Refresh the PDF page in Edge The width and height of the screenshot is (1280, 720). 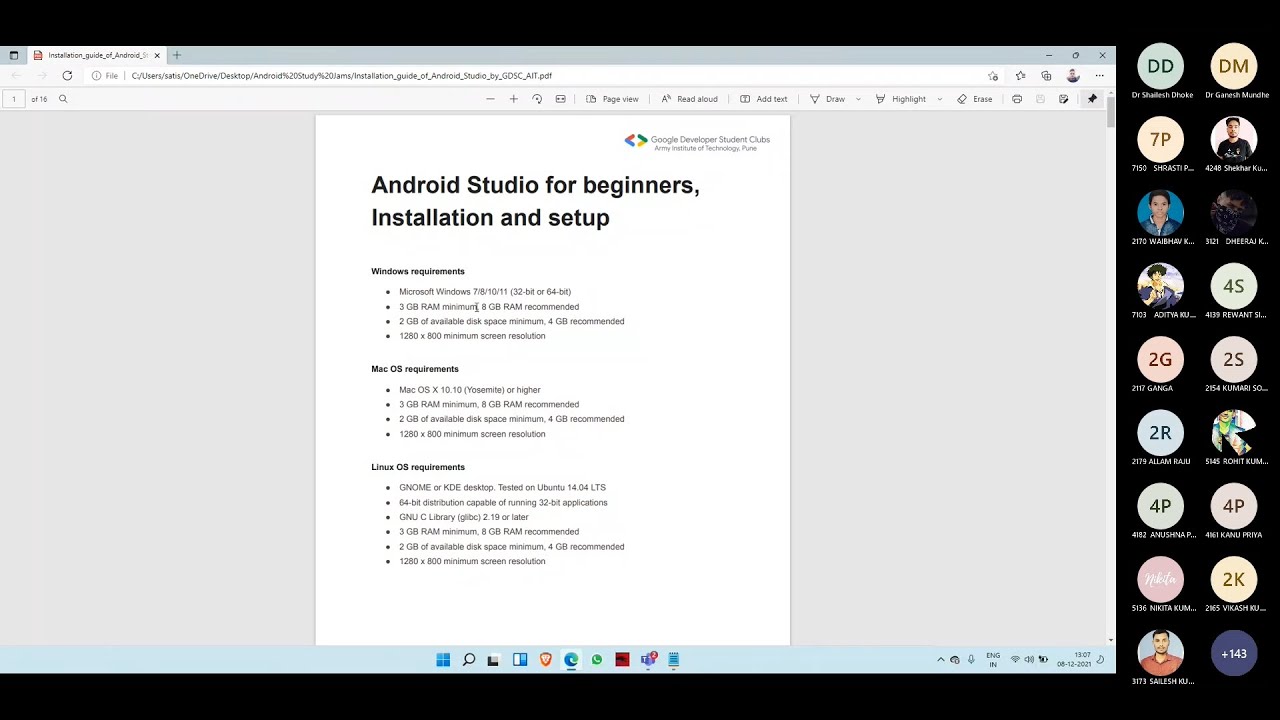67,76
